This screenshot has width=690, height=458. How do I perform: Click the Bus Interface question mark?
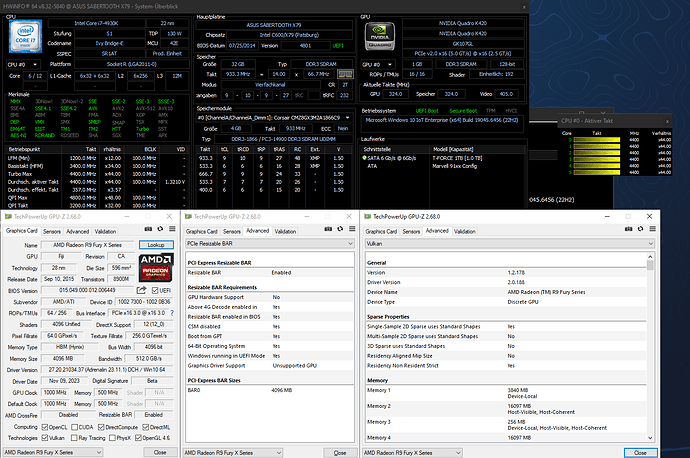(x=172, y=313)
